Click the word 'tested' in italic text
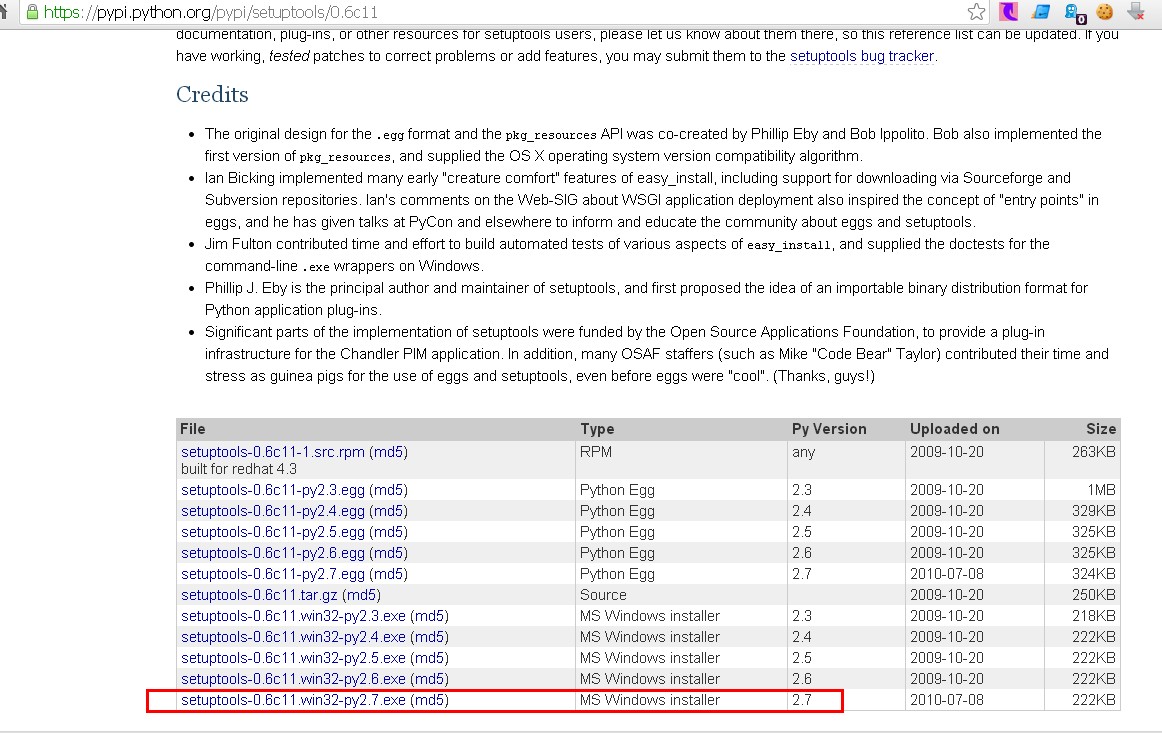Viewport: 1162px width, 733px height. pos(289,56)
